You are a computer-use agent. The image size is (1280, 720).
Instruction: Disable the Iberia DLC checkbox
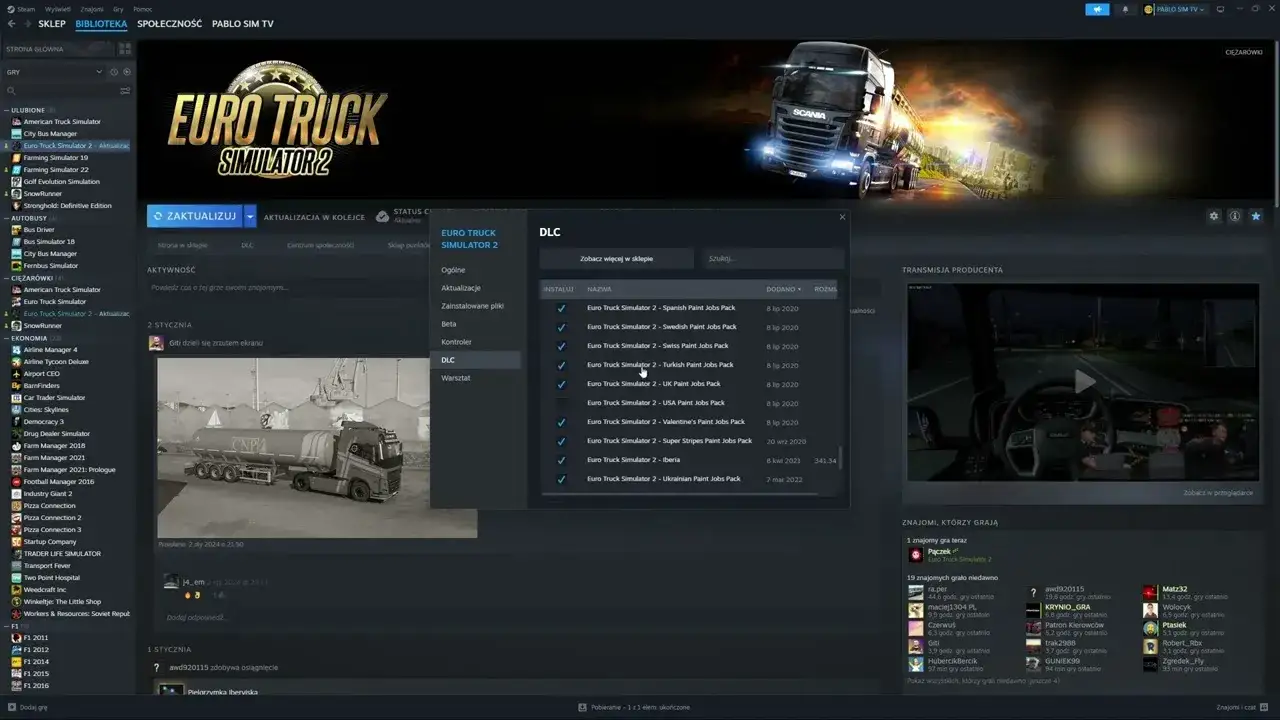click(561, 460)
